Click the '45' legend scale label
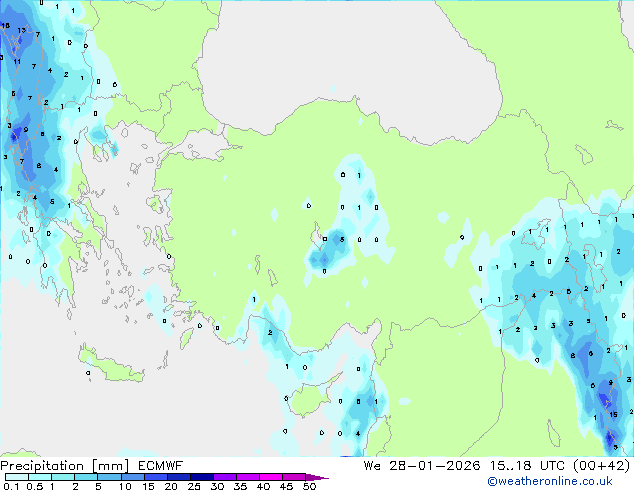 (x=286, y=486)
